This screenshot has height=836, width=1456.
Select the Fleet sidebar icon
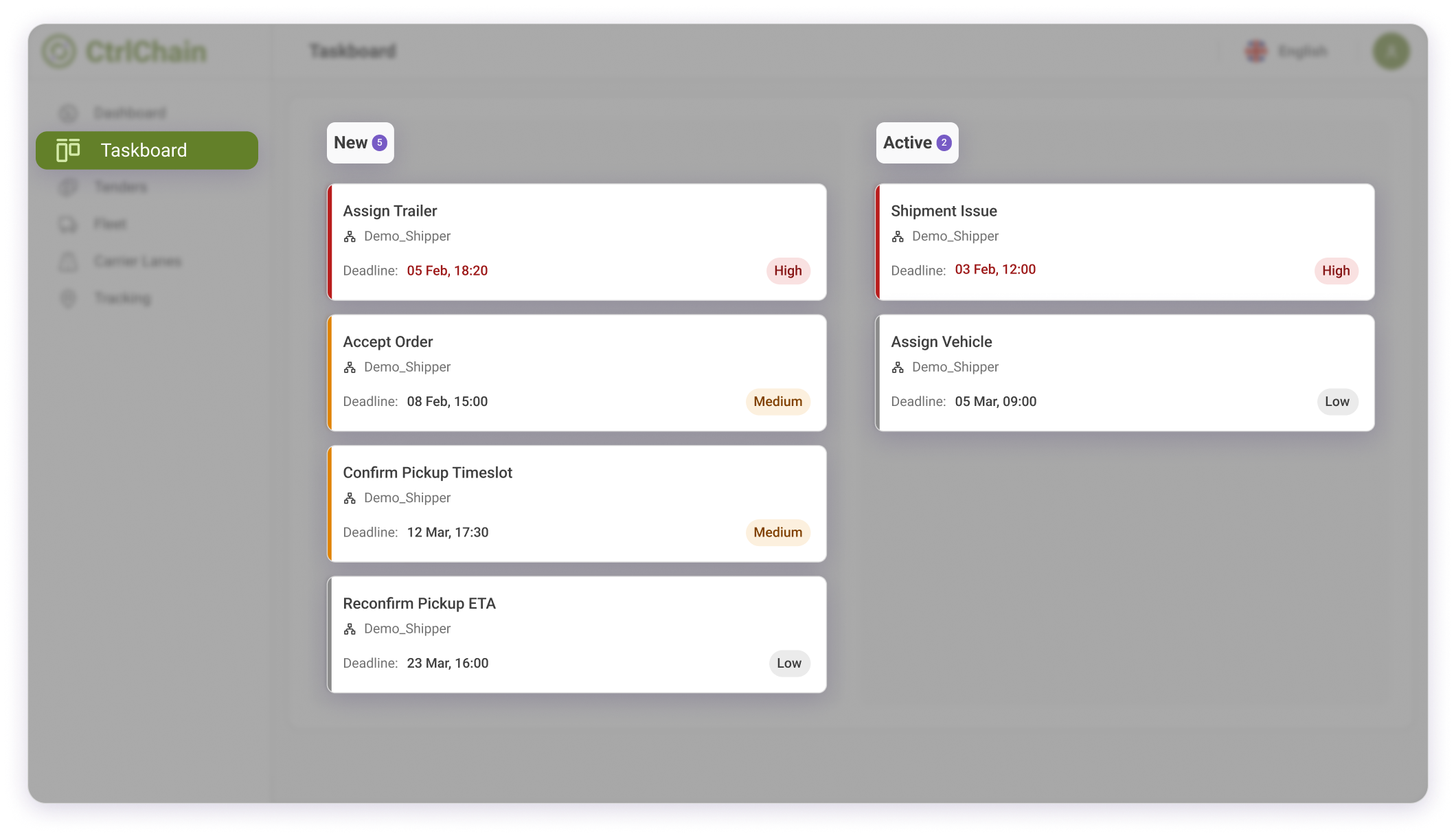point(68,223)
